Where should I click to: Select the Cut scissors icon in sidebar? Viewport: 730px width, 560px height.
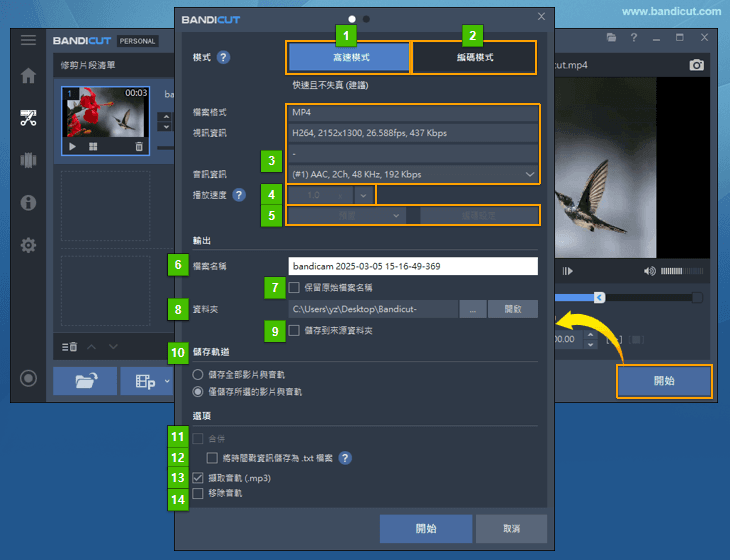28,118
